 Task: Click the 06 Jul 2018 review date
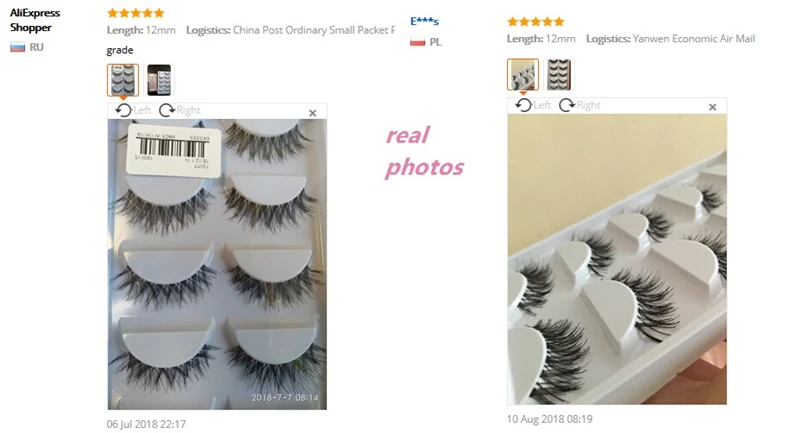tap(146, 424)
